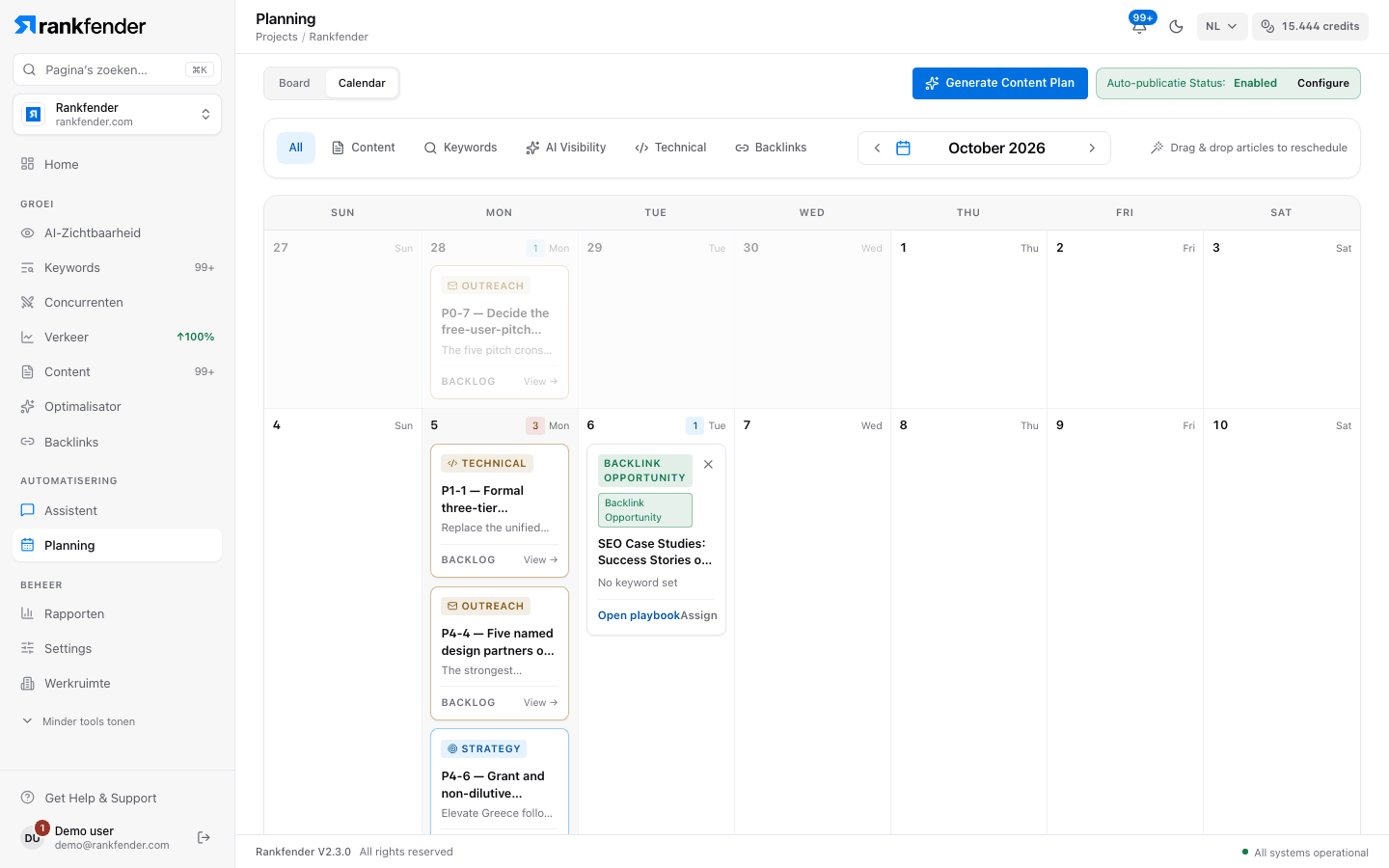This screenshot has height=868, width=1389.
Task: Open Backlinks in sidebar
Action: tap(117, 442)
